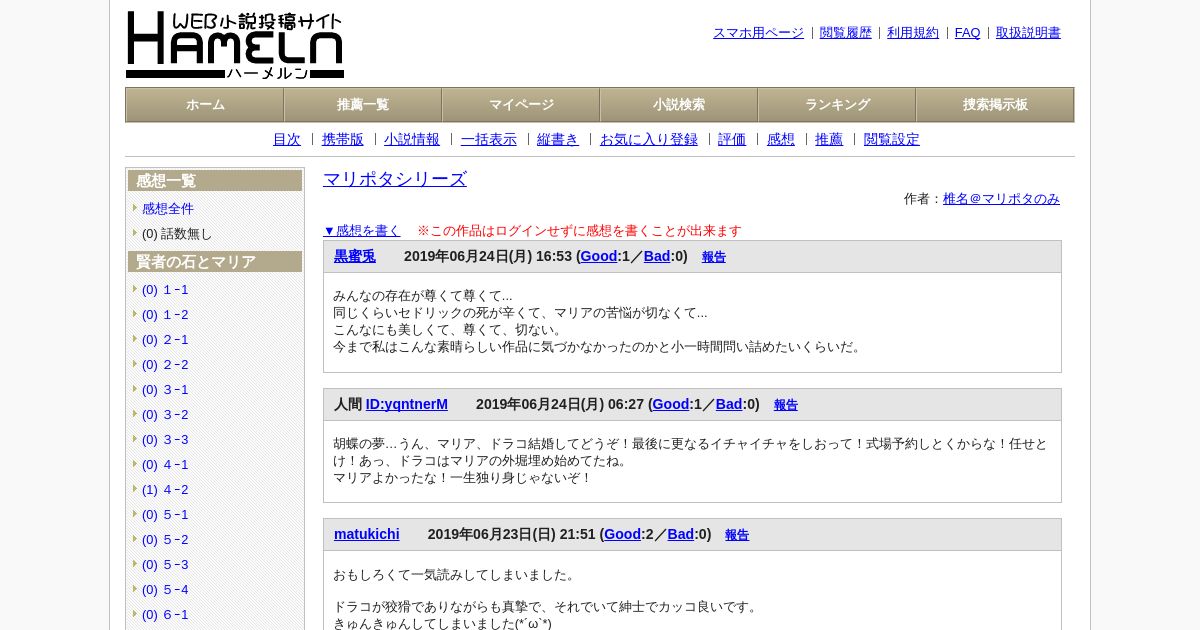Viewport: 1200px width, 630px height.
Task: Open chapter (0) 1-2 reviews
Action: 165,315
